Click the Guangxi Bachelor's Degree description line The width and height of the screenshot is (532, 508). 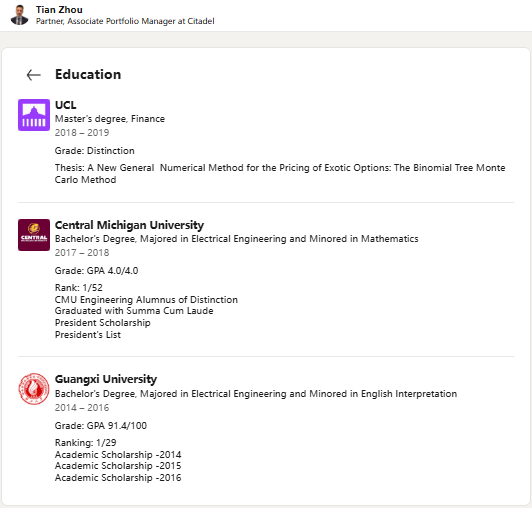click(x=256, y=394)
